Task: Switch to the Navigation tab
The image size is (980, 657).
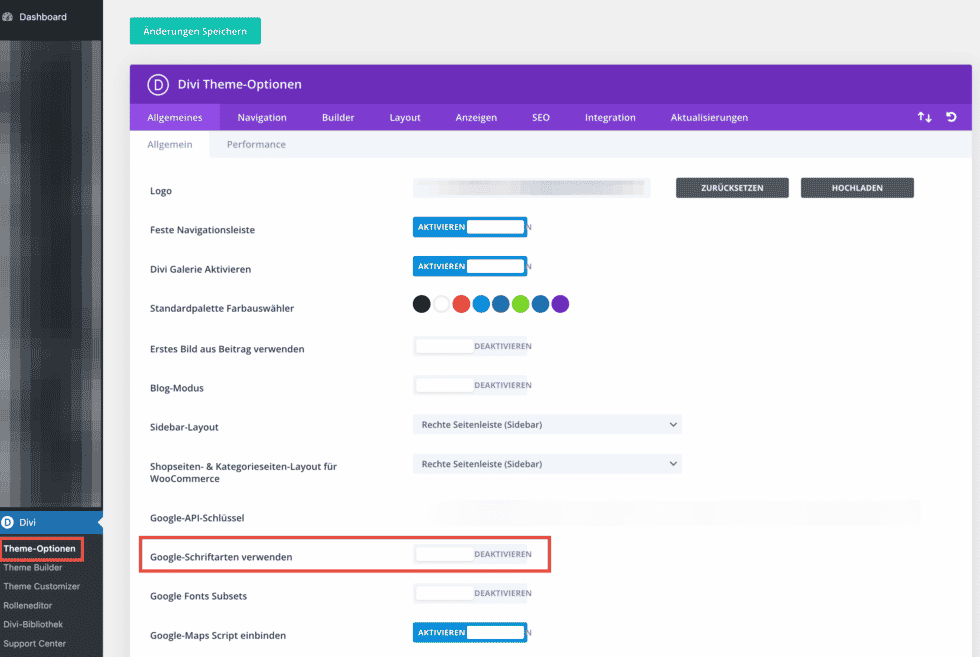Action: click(x=262, y=118)
